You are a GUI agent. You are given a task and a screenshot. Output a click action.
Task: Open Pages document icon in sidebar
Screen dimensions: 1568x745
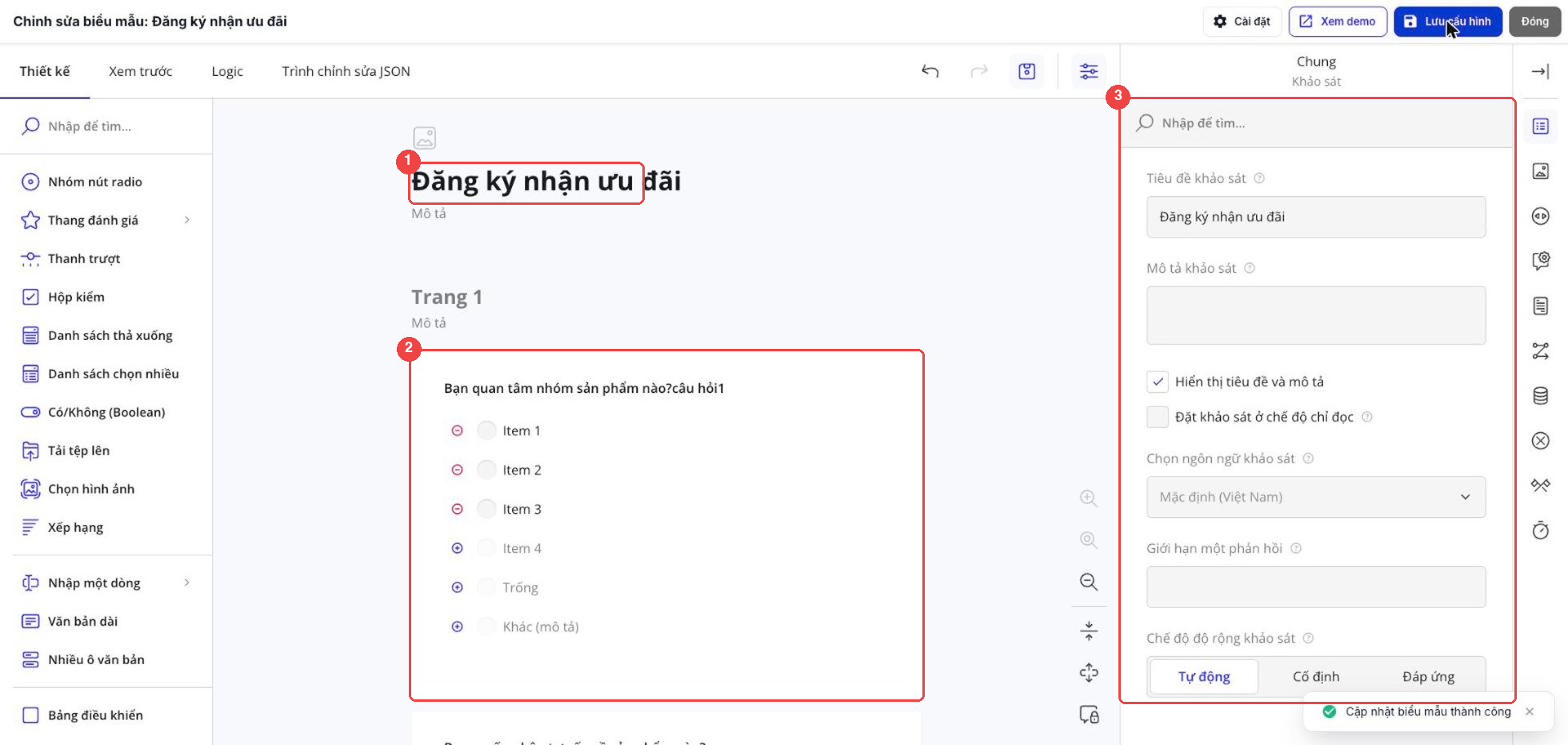1541,306
